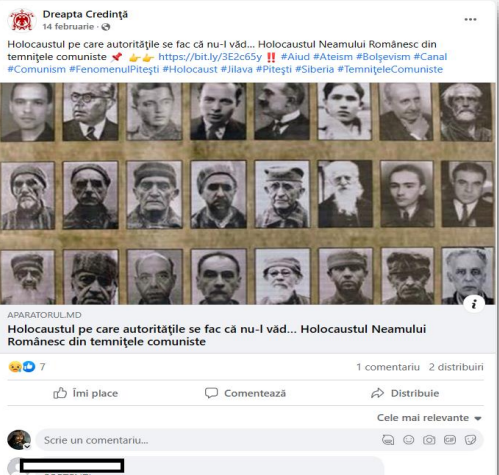Screen dimensions: 499x475
Task: View the 1 comentariu link
Action: click(x=388, y=367)
